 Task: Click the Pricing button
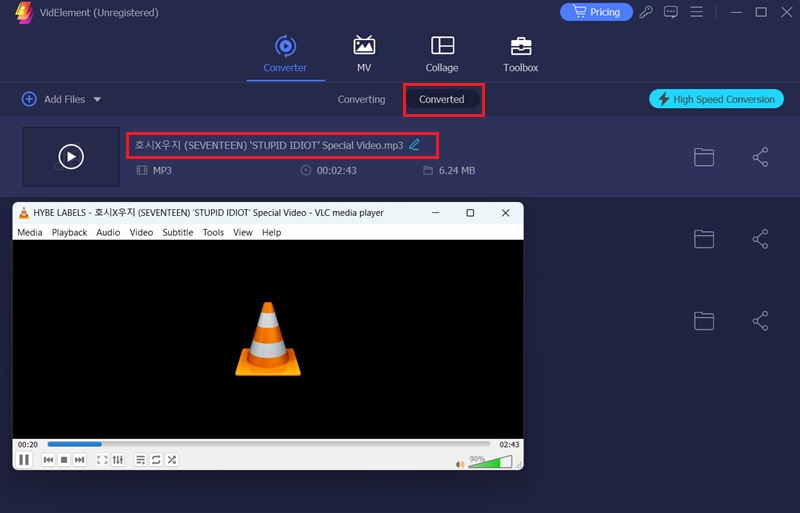(596, 12)
